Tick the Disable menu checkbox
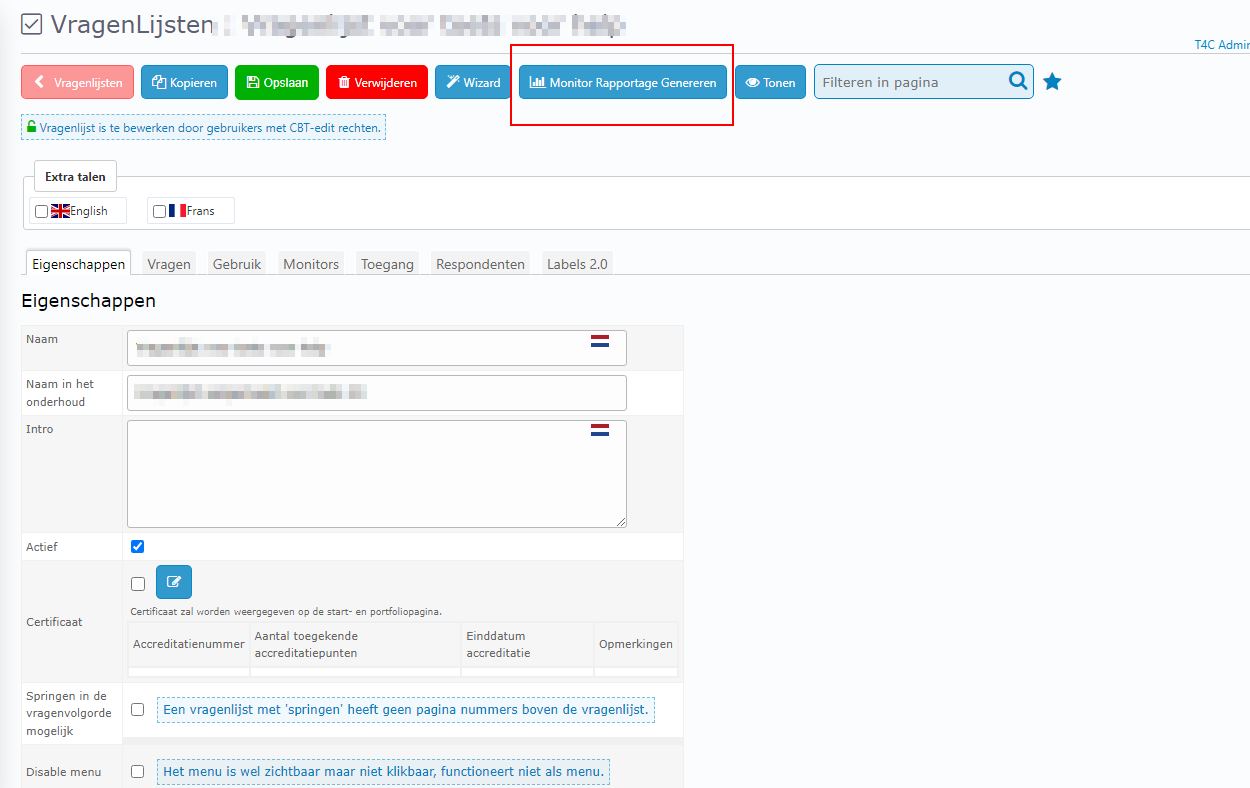1250x788 pixels. [x=138, y=771]
